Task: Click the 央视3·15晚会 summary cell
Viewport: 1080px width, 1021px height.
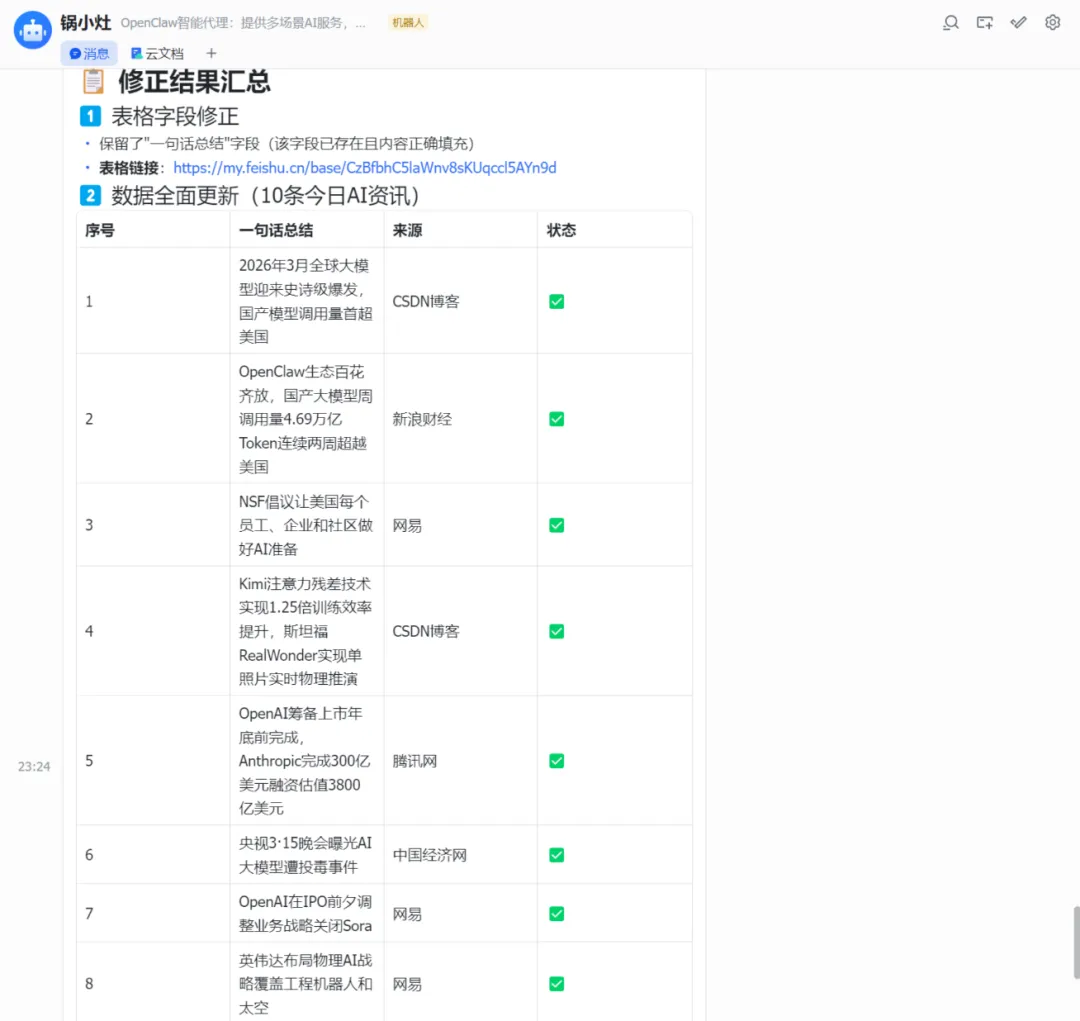Action: tap(306, 855)
